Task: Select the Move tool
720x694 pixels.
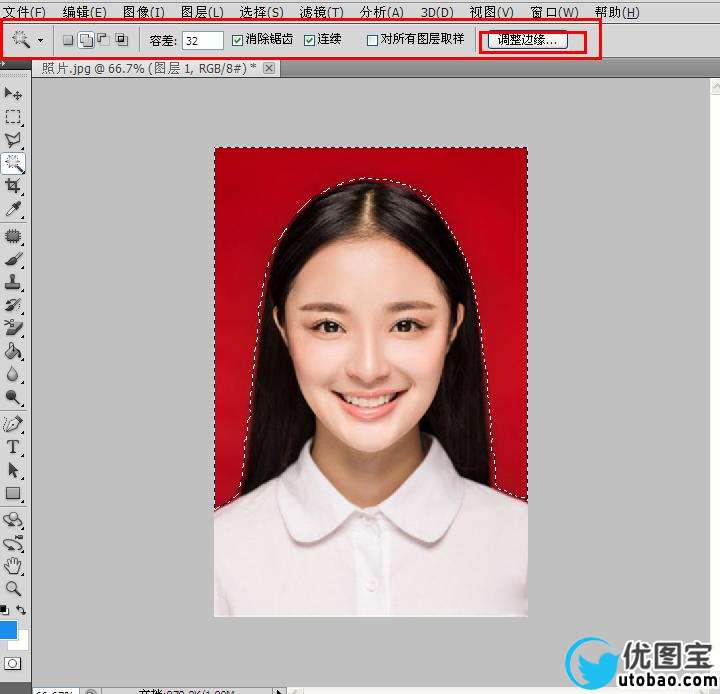Action: (x=14, y=93)
